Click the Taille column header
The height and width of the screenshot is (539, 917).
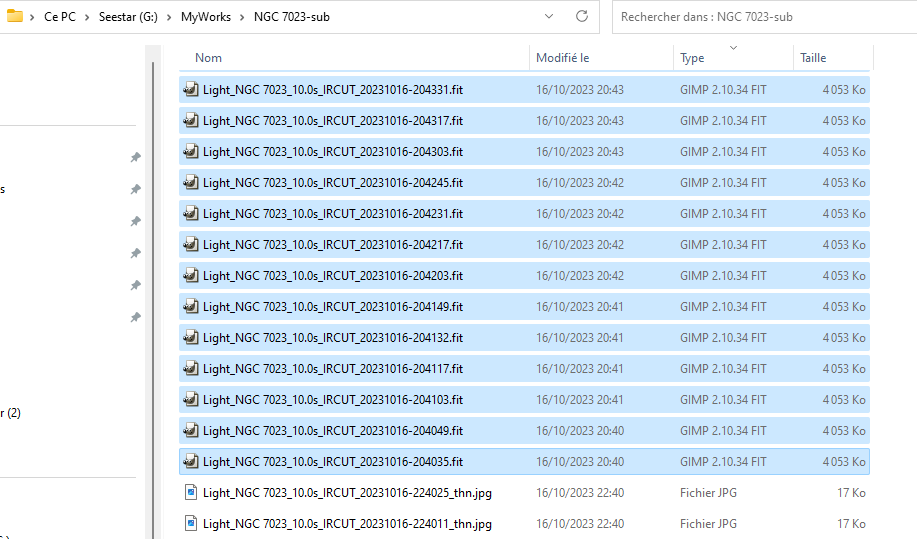[813, 58]
